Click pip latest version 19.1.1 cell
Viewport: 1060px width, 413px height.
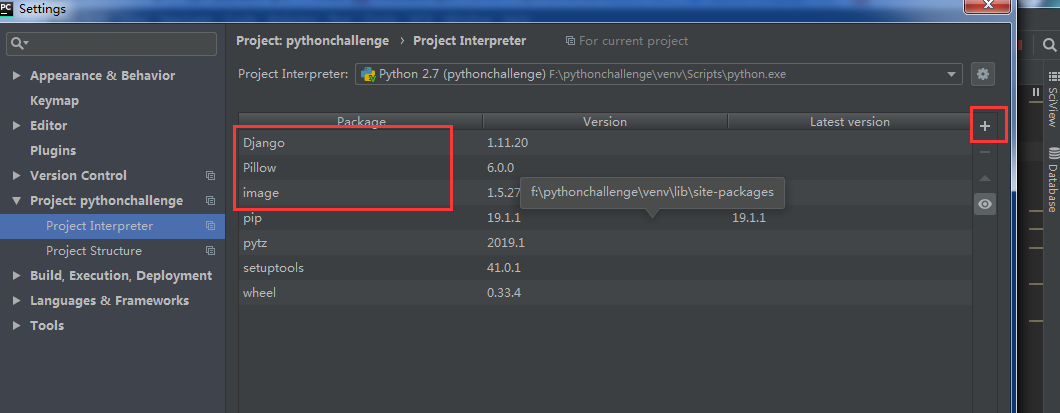pyautogui.click(x=748, y=218)
